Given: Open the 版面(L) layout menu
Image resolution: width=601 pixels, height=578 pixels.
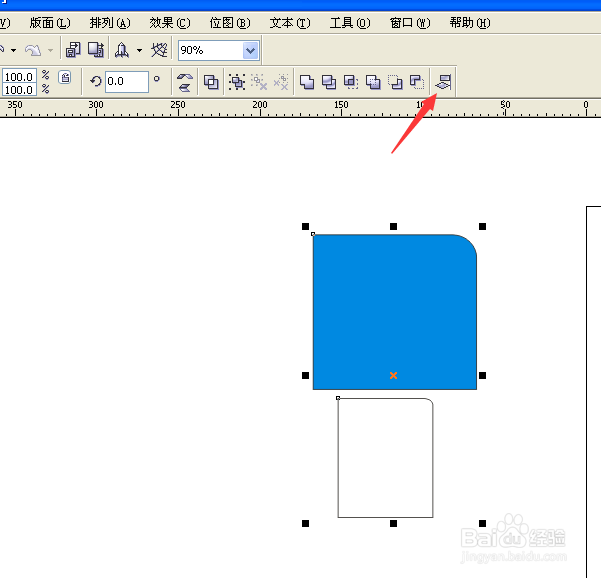Looking at the screenshot, I should coord(50,23).
